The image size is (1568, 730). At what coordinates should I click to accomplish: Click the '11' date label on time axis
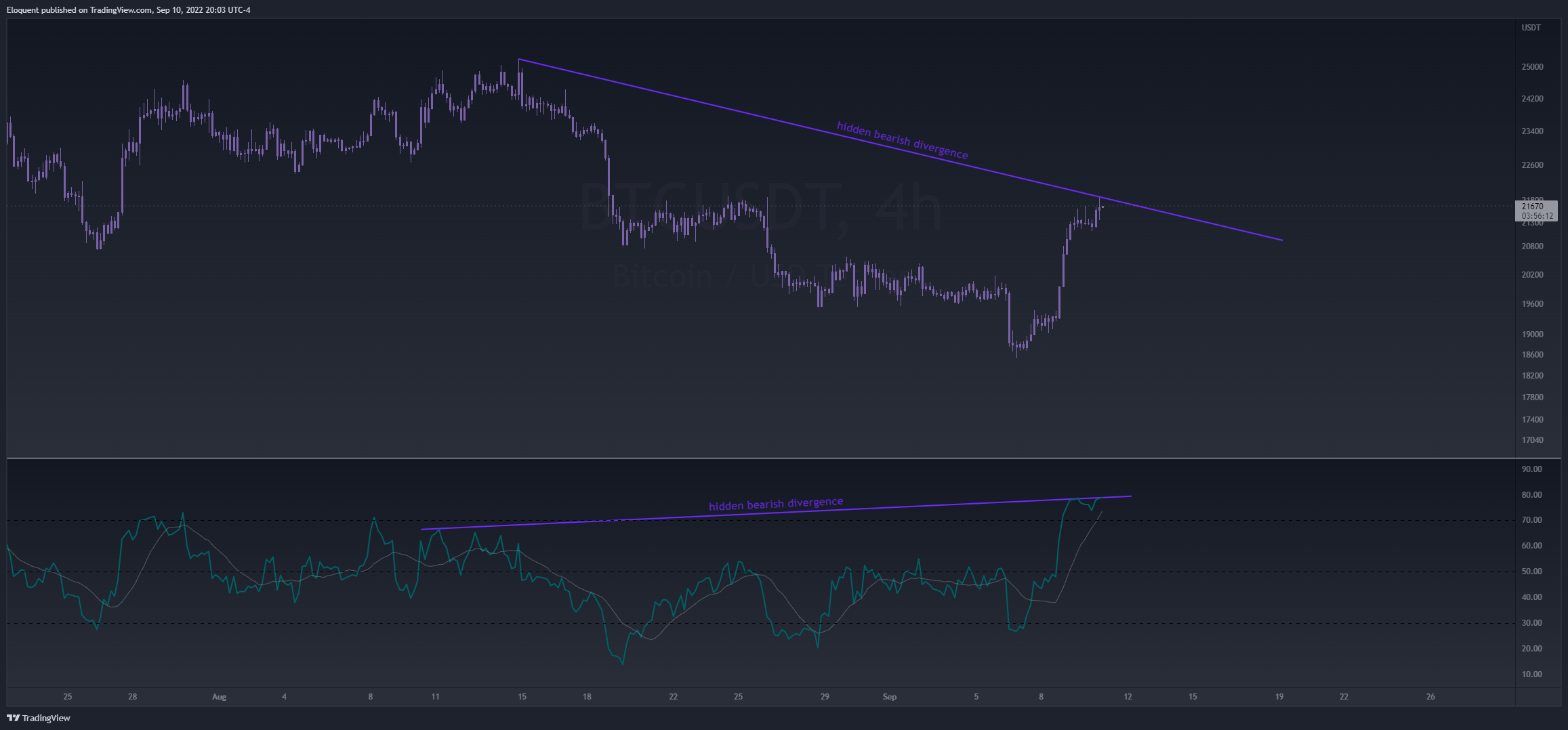point(435,697)
